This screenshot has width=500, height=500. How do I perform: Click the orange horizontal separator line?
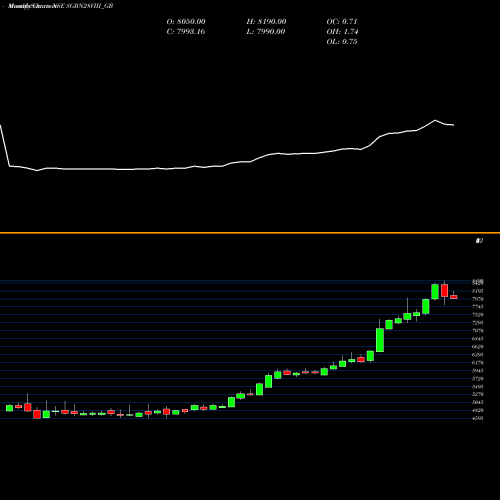(250, 233)
